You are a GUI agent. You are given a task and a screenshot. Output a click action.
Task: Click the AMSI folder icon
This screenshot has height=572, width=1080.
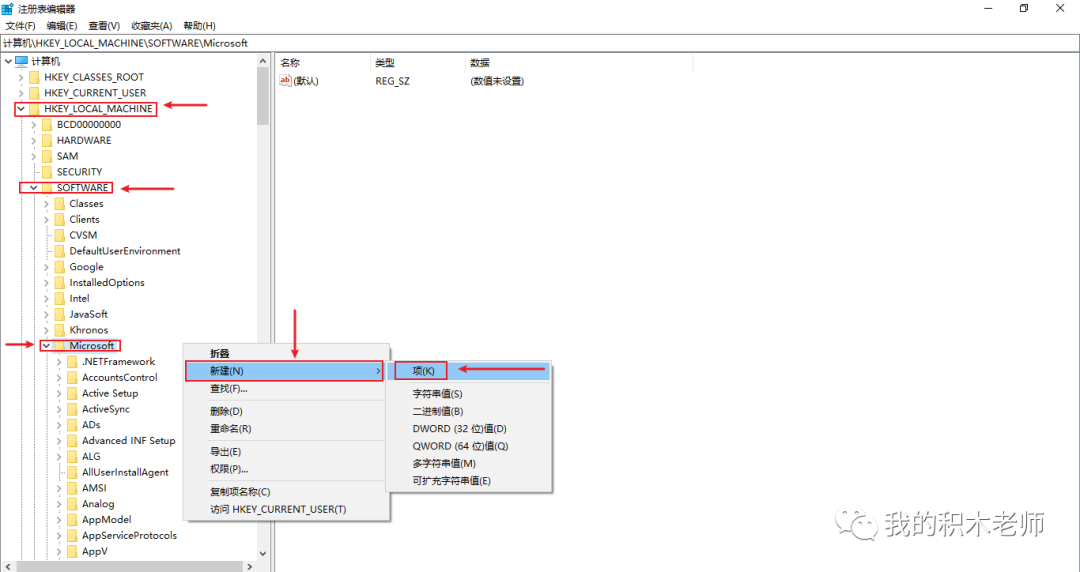point(72,489)
